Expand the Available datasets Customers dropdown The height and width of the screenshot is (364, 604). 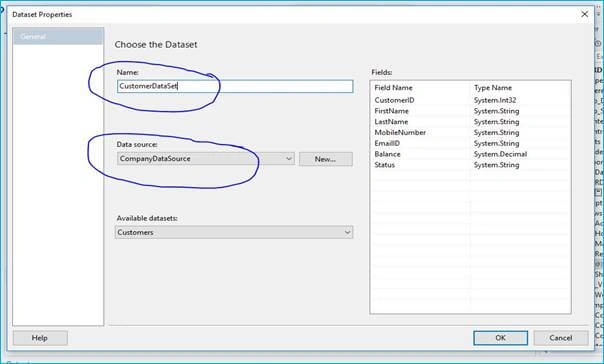point(233,232)
